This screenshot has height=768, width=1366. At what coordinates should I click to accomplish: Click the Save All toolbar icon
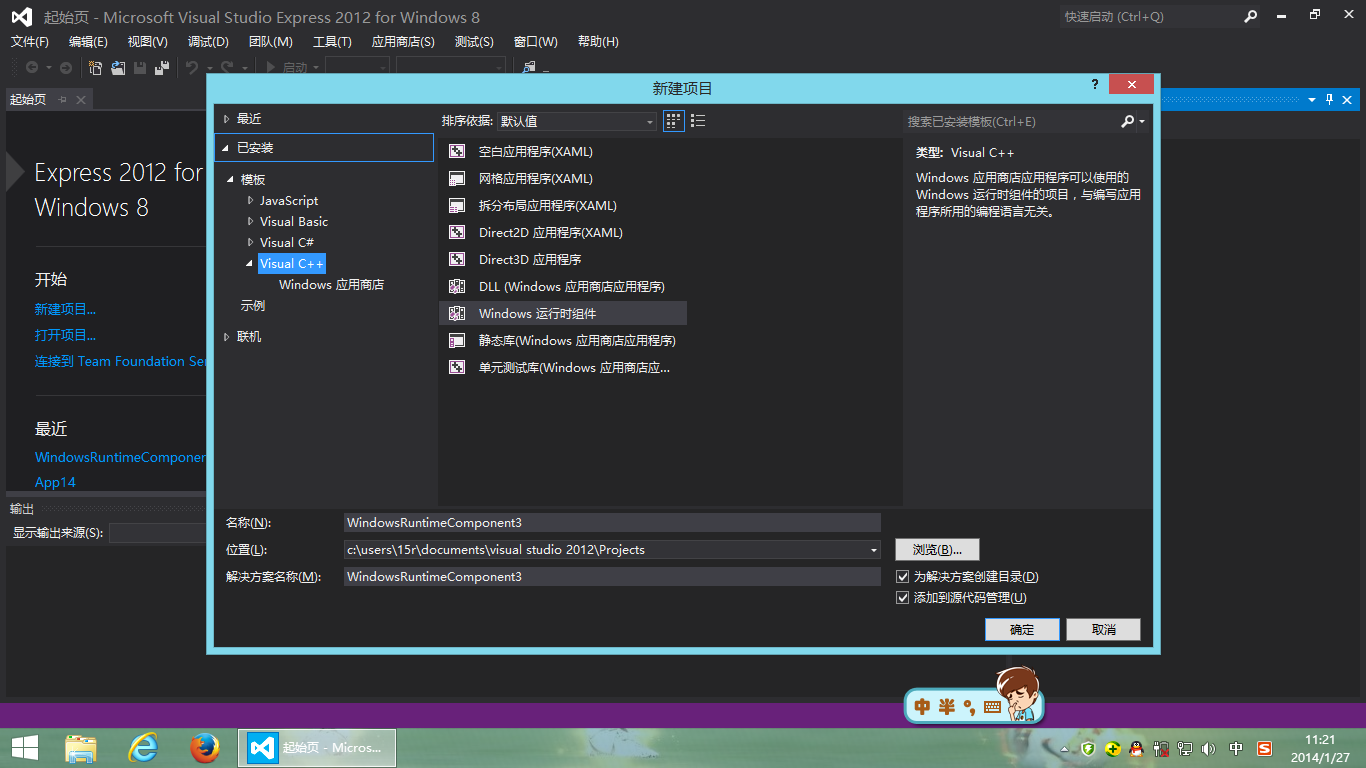pos(161,67)
